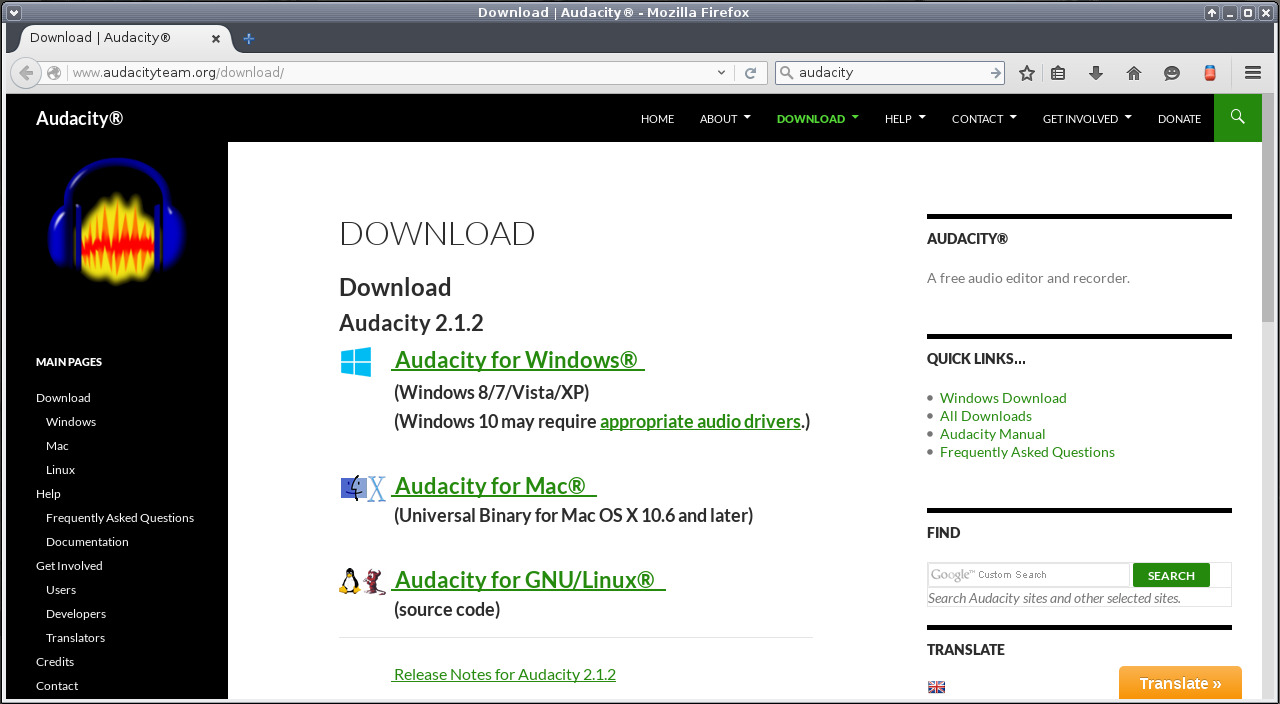Select Translators in sidebar

coord(75,638)
